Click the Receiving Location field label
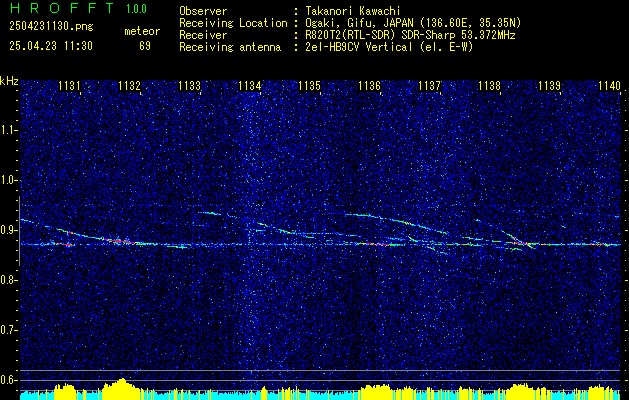This screenshot has width=629, height=400. click(x=233, y=23)
